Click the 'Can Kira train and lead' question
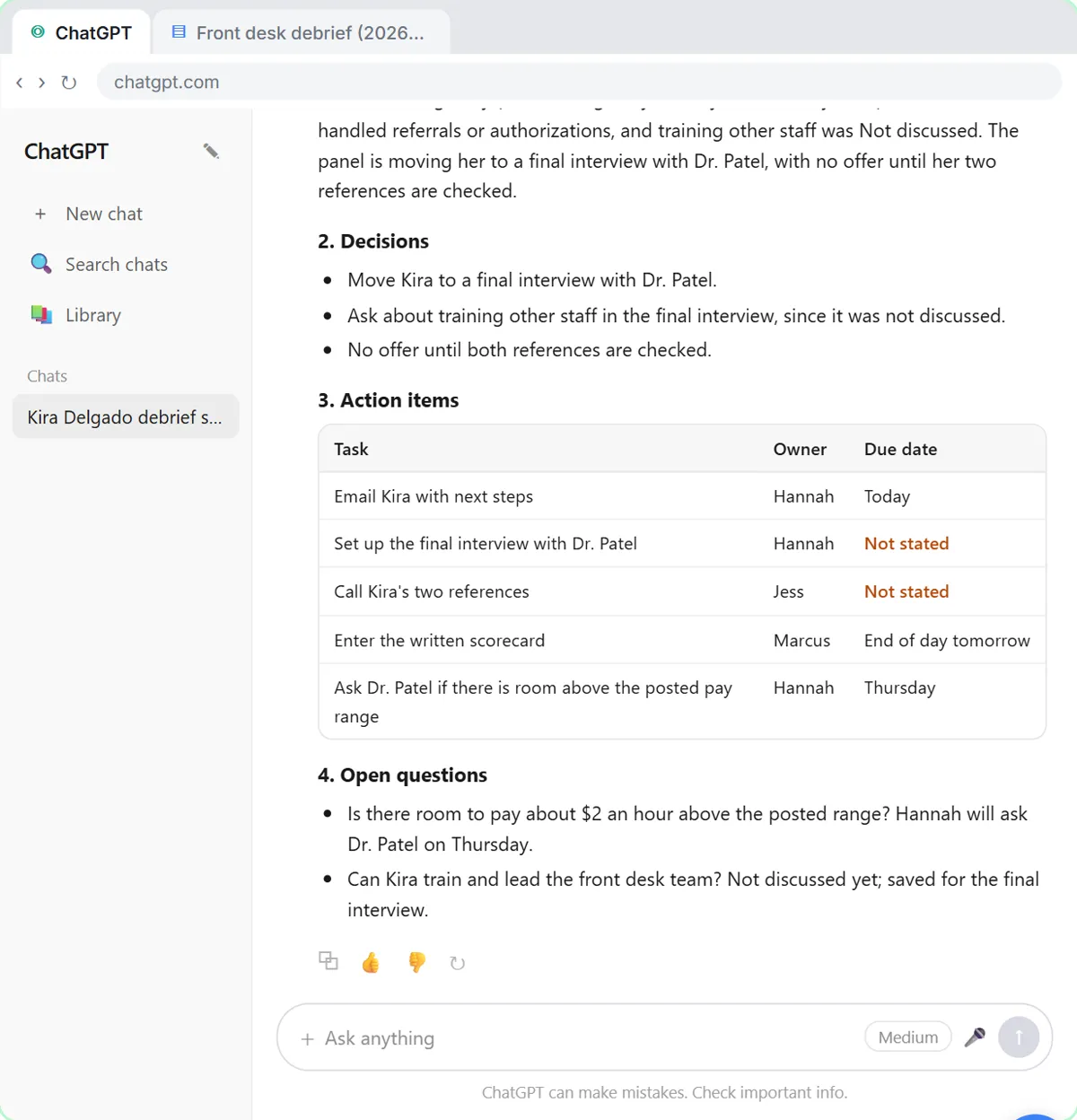This screenshot has width=1077, height=1120. tap(693, 894)
